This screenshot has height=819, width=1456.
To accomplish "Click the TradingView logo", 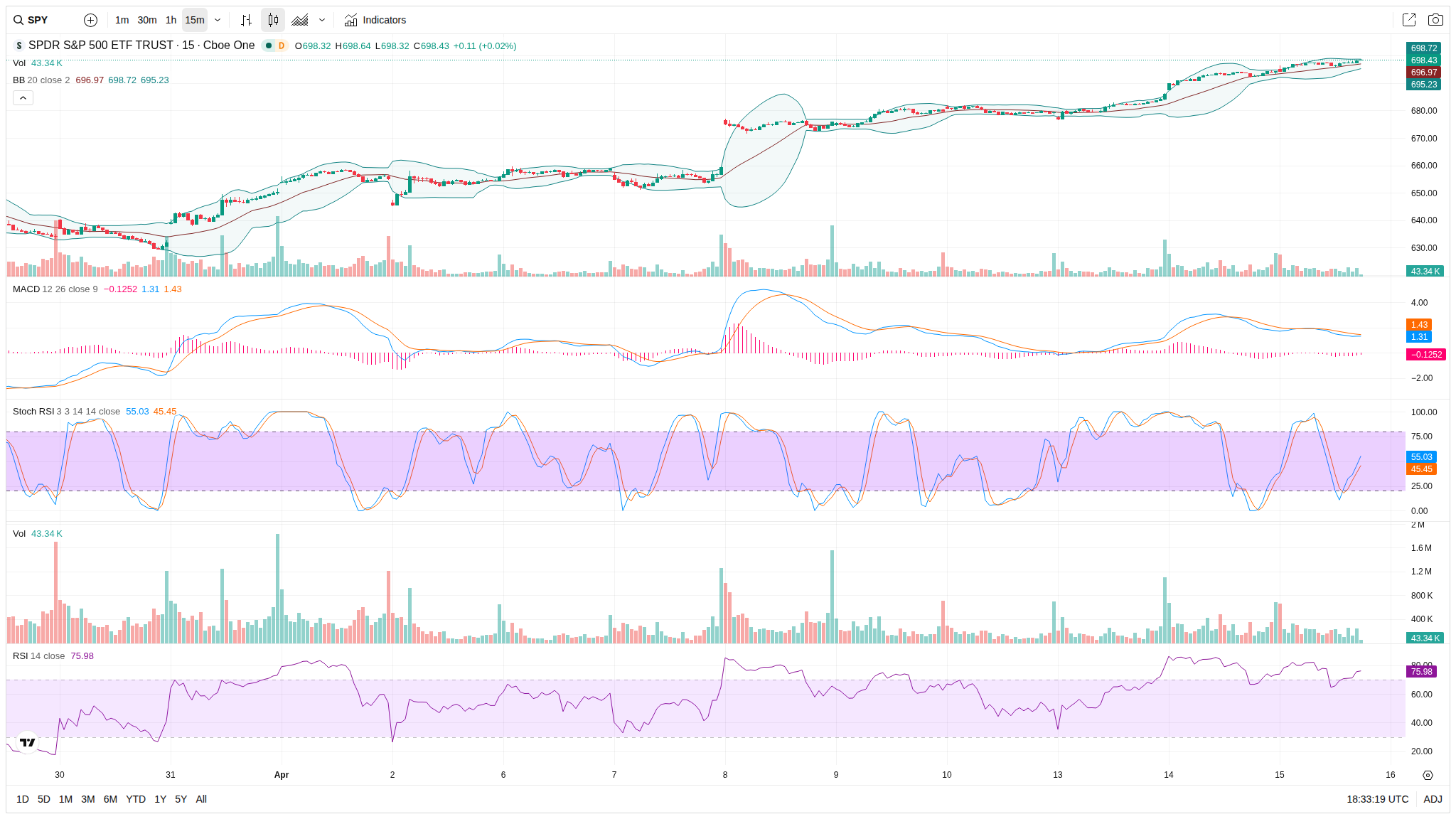I will pos(27,742).
